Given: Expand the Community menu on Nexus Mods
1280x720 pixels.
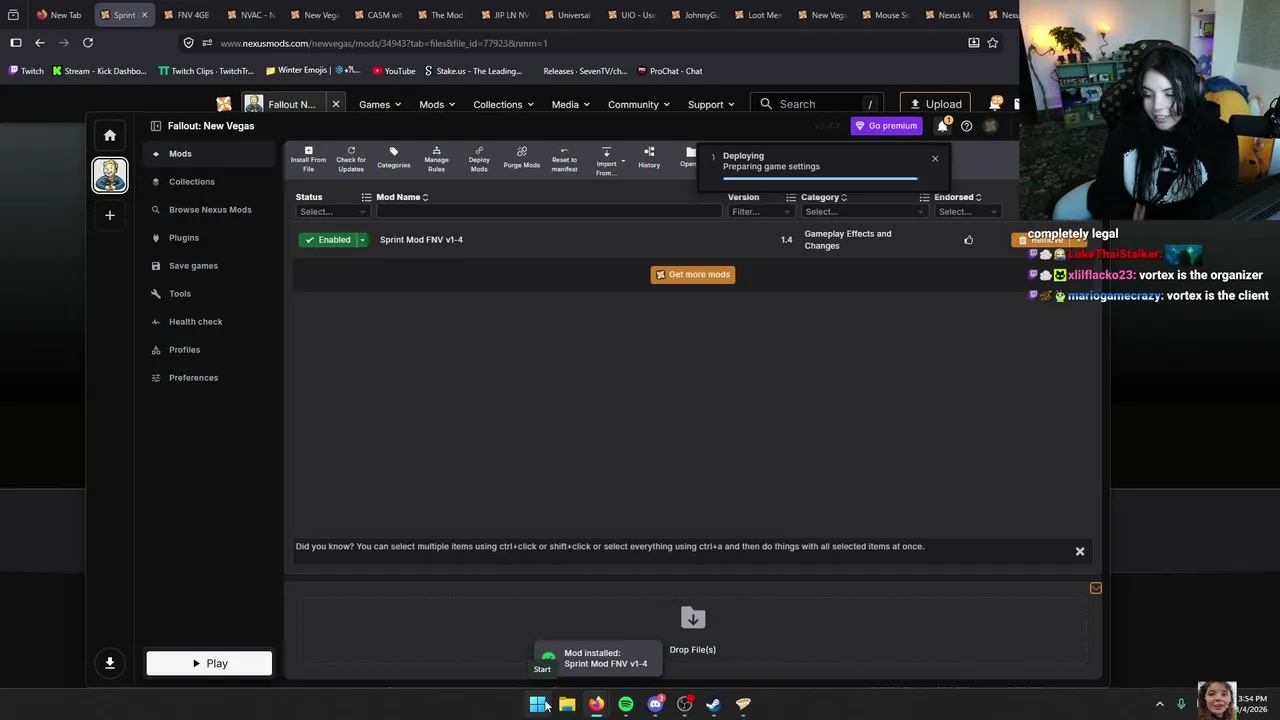Looking at the screenshot, I should click(x=639, y=104).
